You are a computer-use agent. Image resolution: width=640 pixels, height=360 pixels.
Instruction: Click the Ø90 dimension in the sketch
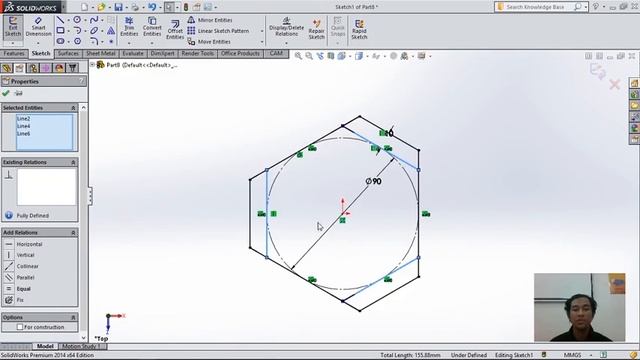pyautogui.click(x=373, y=181)
